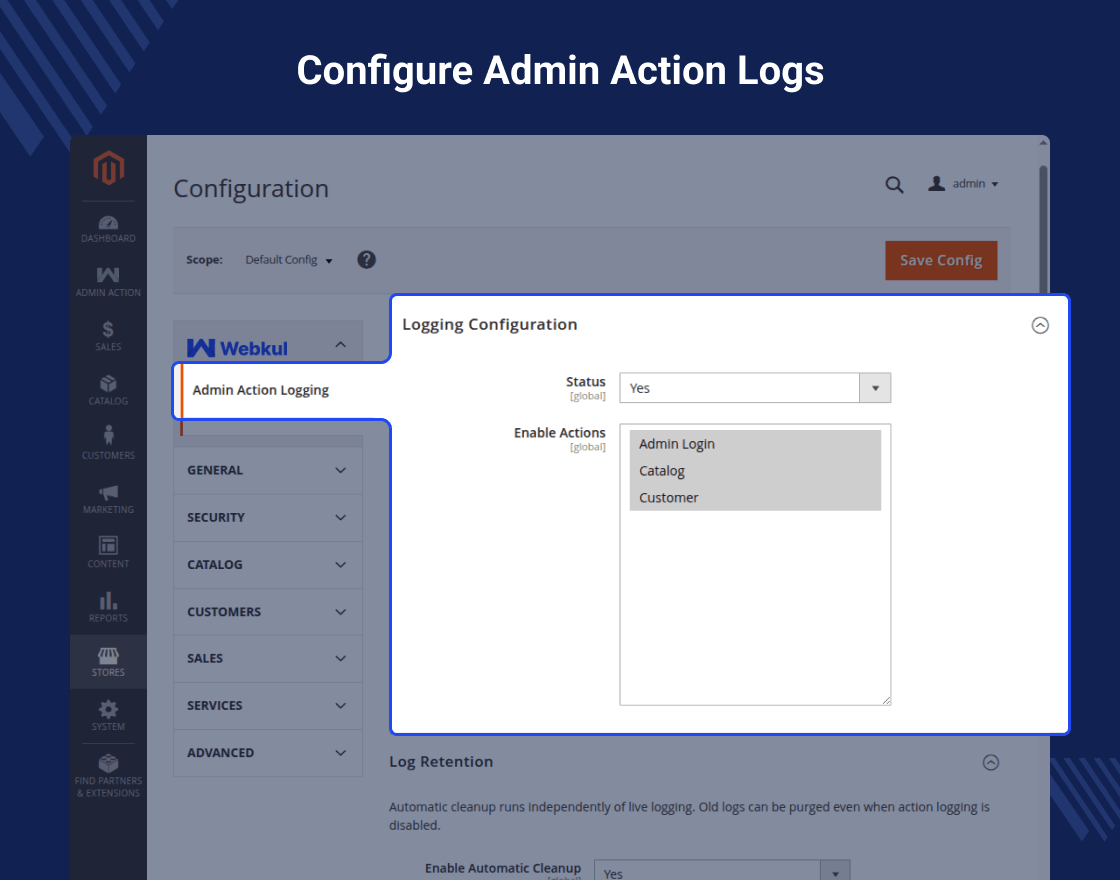
Task: Open the admin account menu
Action: pos(963,184)
